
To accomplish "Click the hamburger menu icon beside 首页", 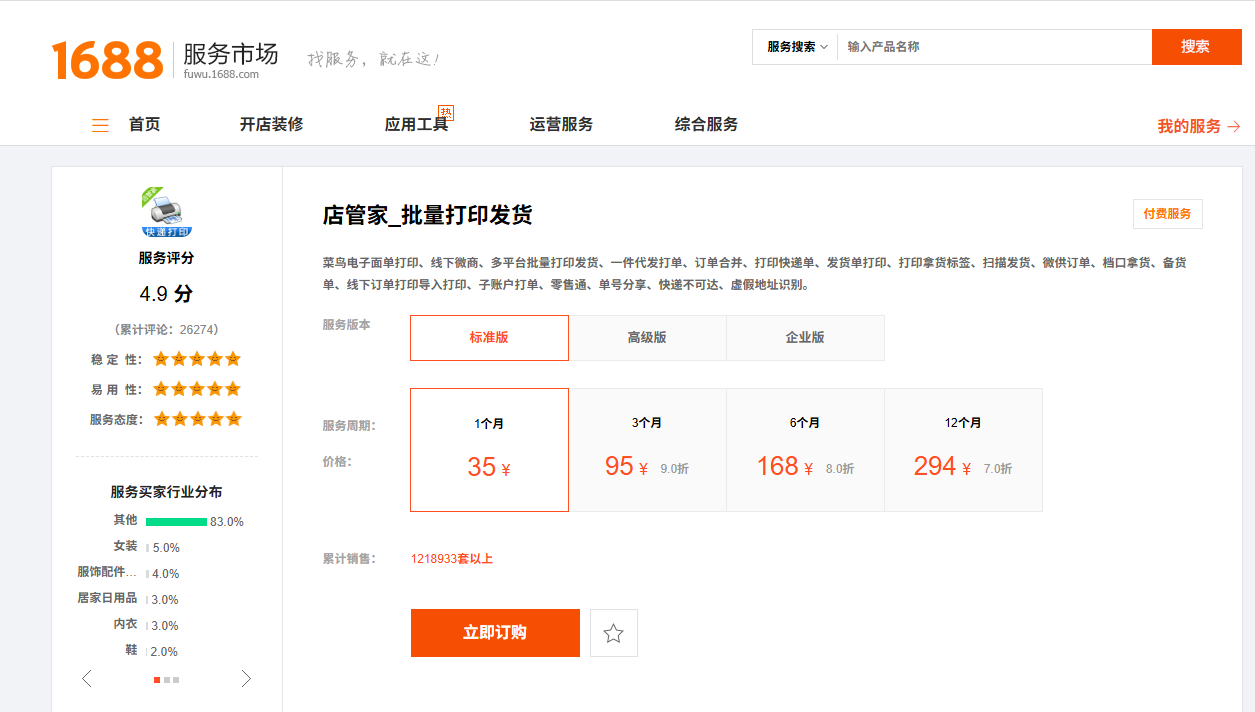I will [100, 125].
